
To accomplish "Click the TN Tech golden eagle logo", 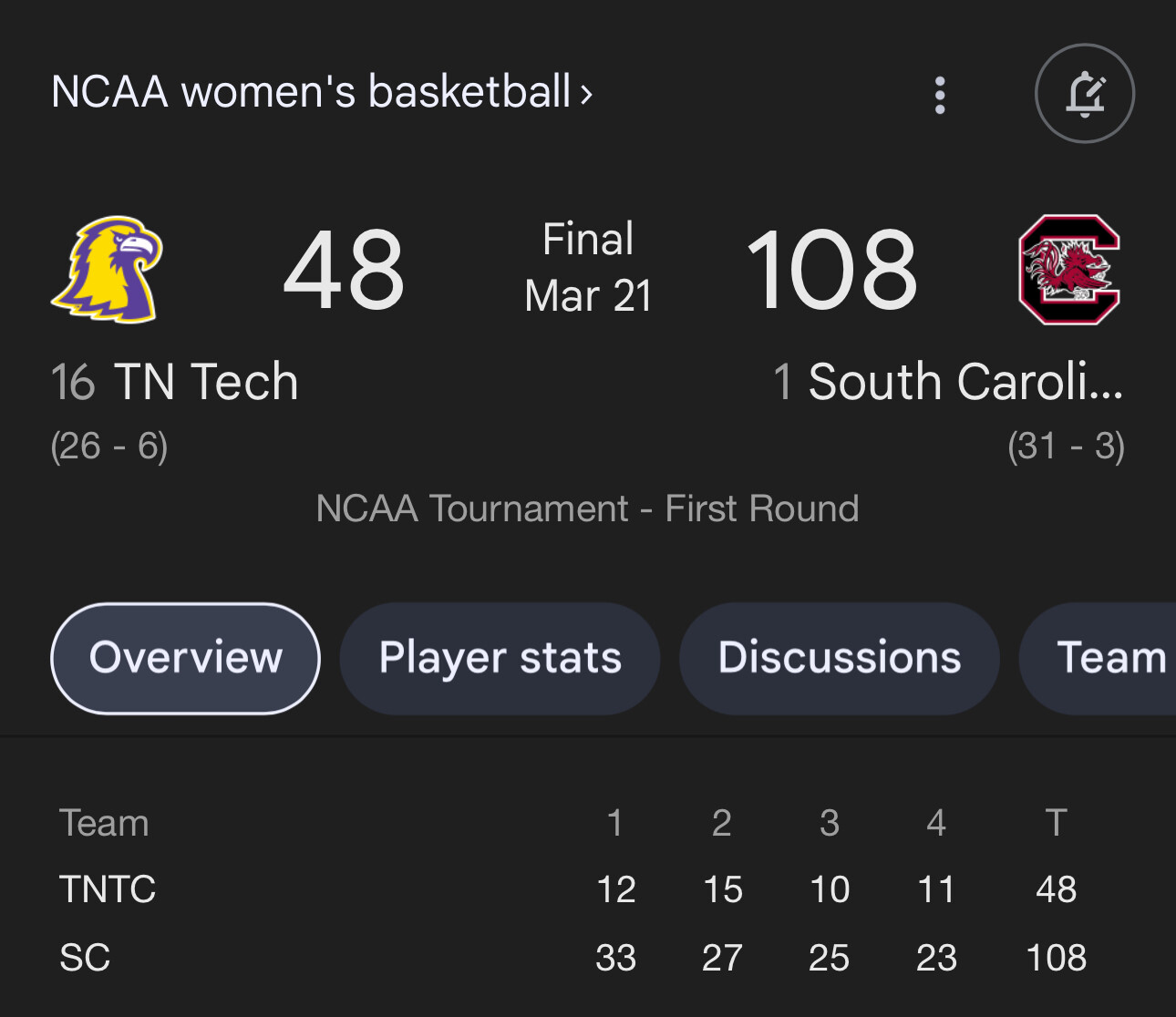I will [108, 269].
